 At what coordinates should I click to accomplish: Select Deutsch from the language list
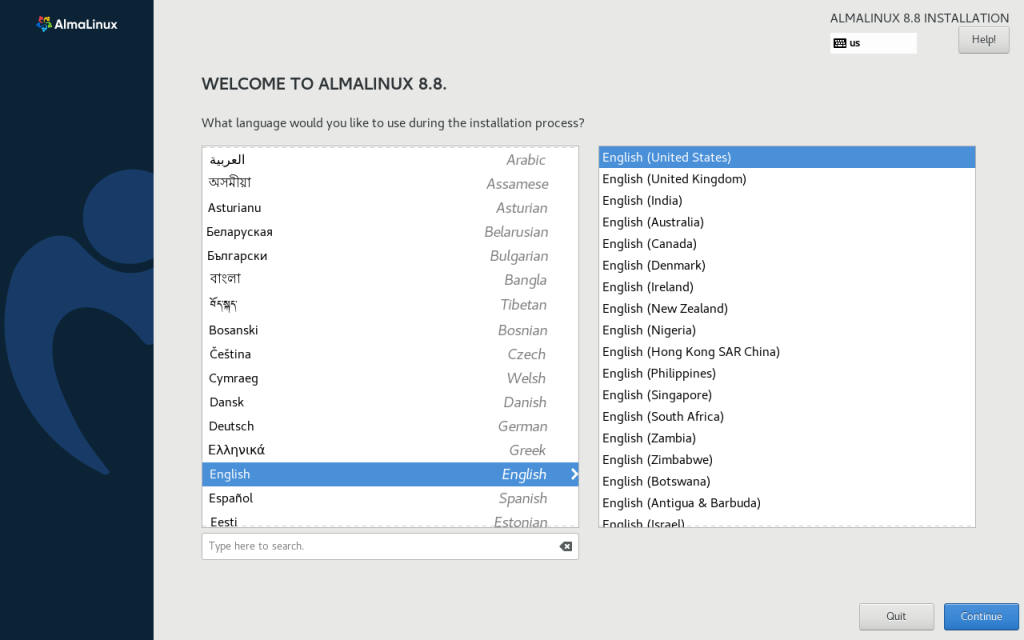390,426
